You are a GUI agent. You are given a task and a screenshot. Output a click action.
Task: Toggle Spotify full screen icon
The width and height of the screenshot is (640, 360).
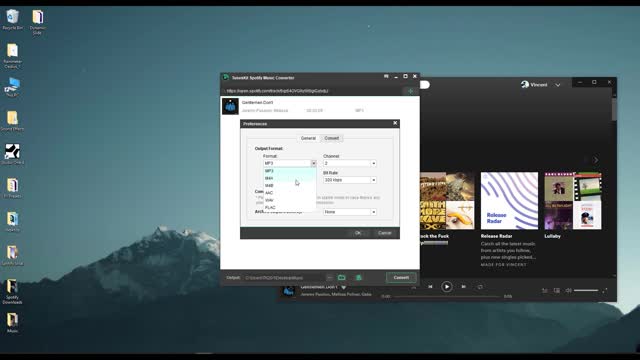(x=605, y=290)
